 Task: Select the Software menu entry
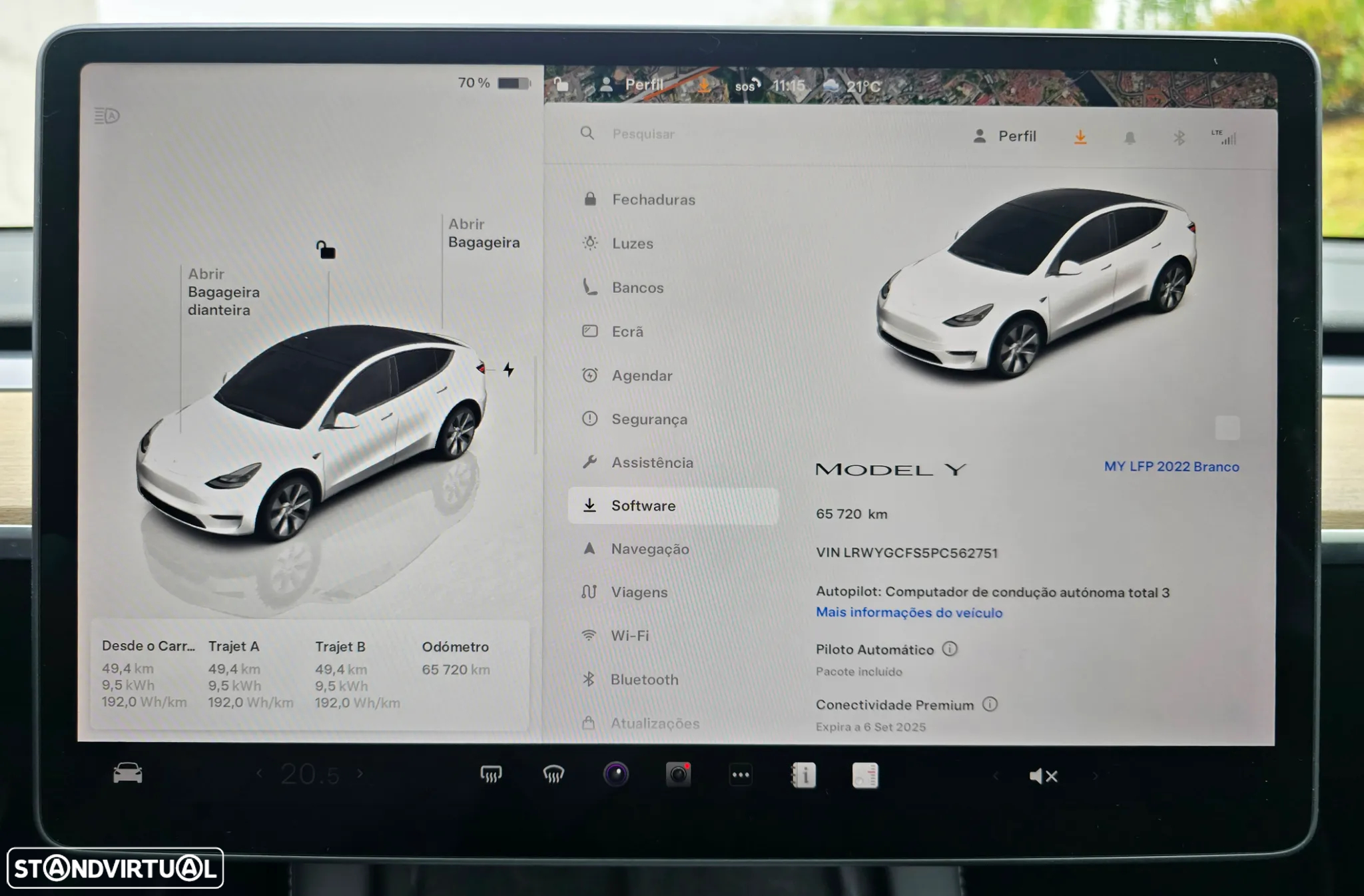pyautogui.click(x=673, y=506)
